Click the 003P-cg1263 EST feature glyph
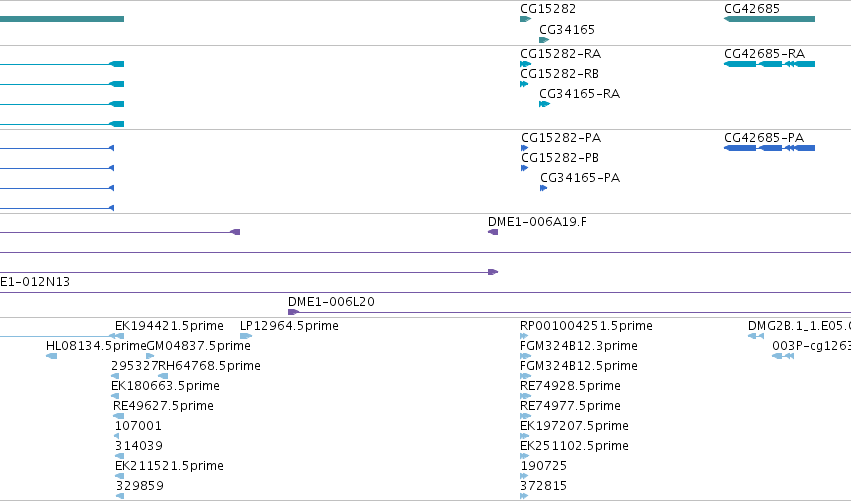851x501 pixels. [x=783, y=356]
